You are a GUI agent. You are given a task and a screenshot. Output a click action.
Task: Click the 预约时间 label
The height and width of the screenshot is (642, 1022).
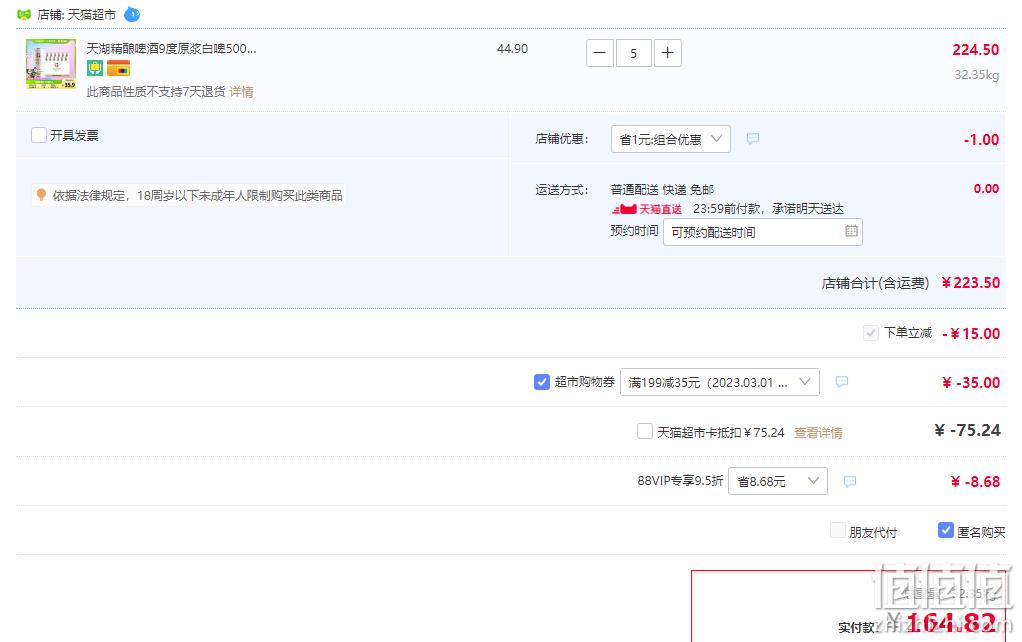tap(634, 231)
